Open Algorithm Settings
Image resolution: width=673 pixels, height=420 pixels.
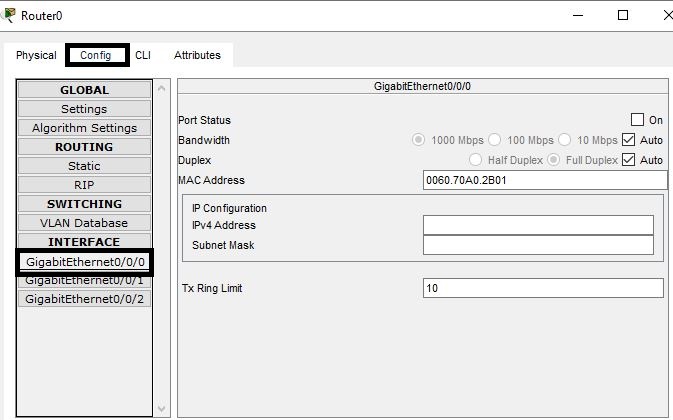tap(84, 128)
